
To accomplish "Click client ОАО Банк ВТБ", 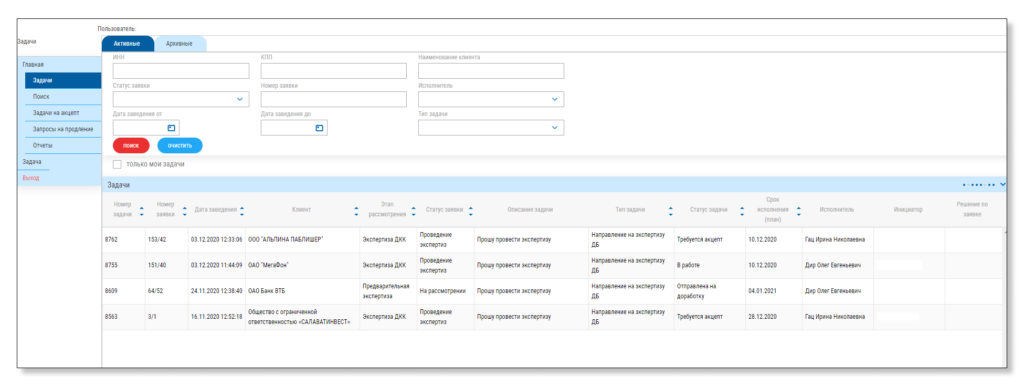I will (x=266, y=291).
